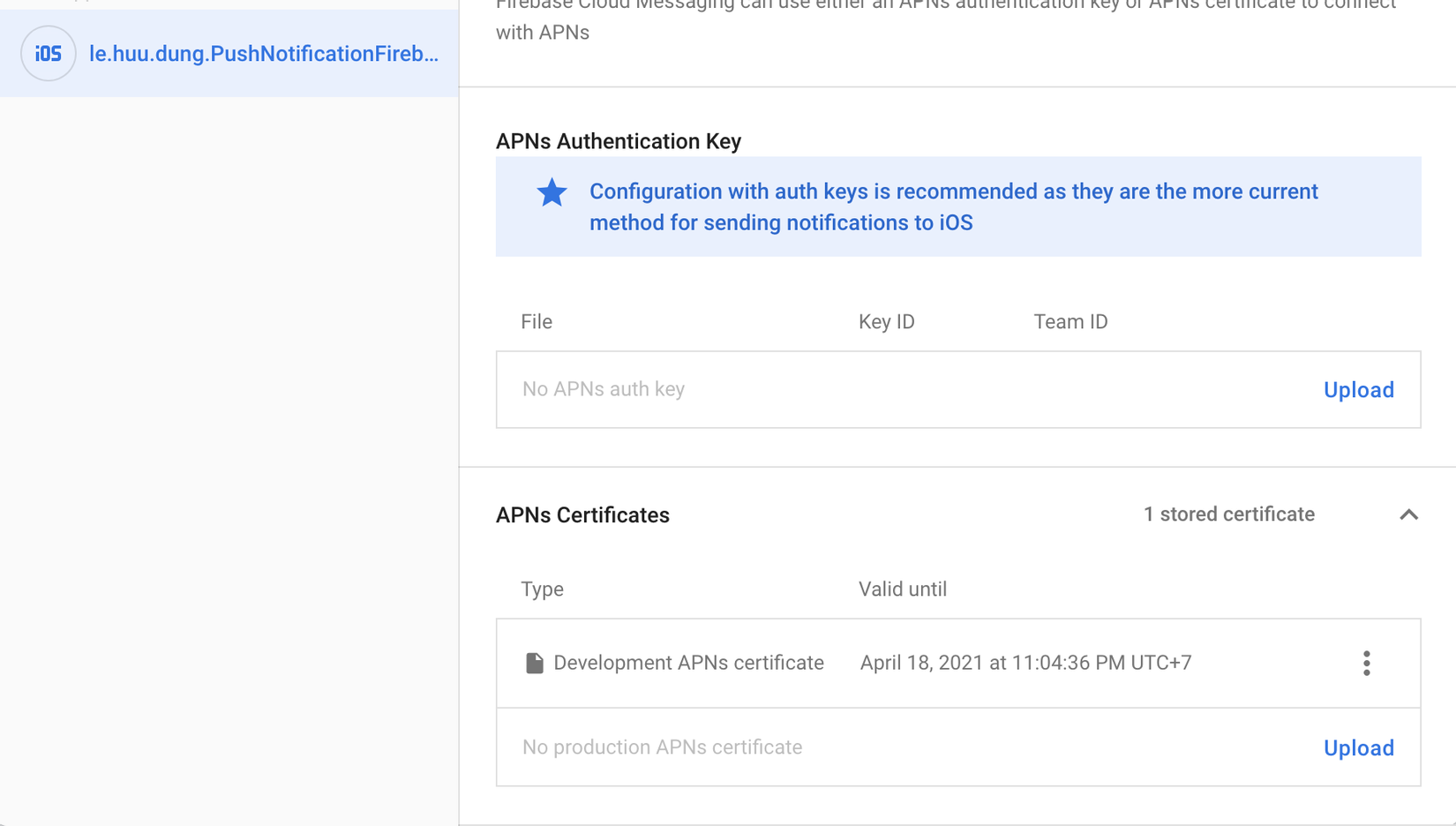The width and height of the screenshot is (1456, 826).
Task: Click the auth keys recommendation banner text
Action: pos(953,207)
